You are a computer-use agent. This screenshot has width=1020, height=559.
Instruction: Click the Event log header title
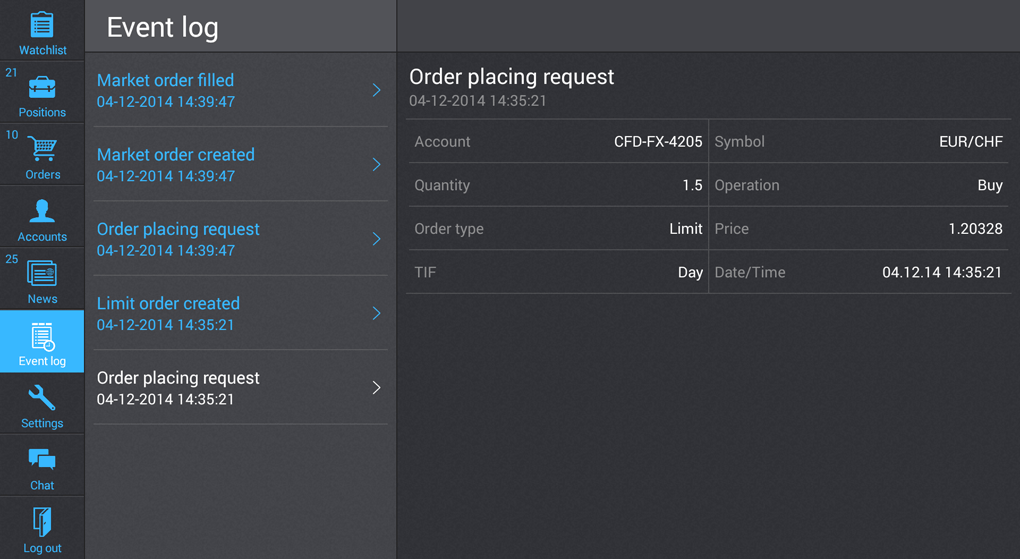pos(162,27)
